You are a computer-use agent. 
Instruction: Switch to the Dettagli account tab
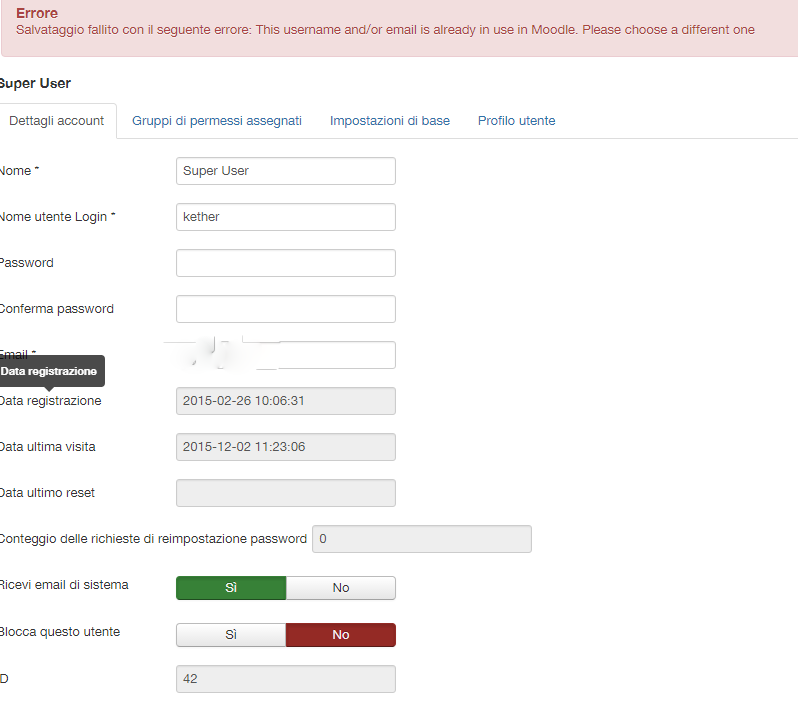click(57, 121)
